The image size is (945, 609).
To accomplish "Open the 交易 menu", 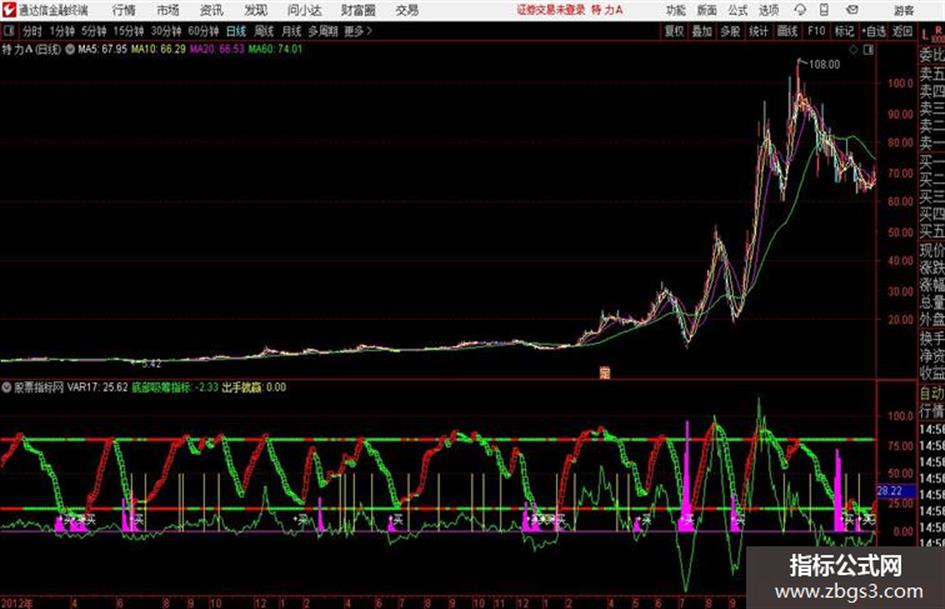I will 407,10.
